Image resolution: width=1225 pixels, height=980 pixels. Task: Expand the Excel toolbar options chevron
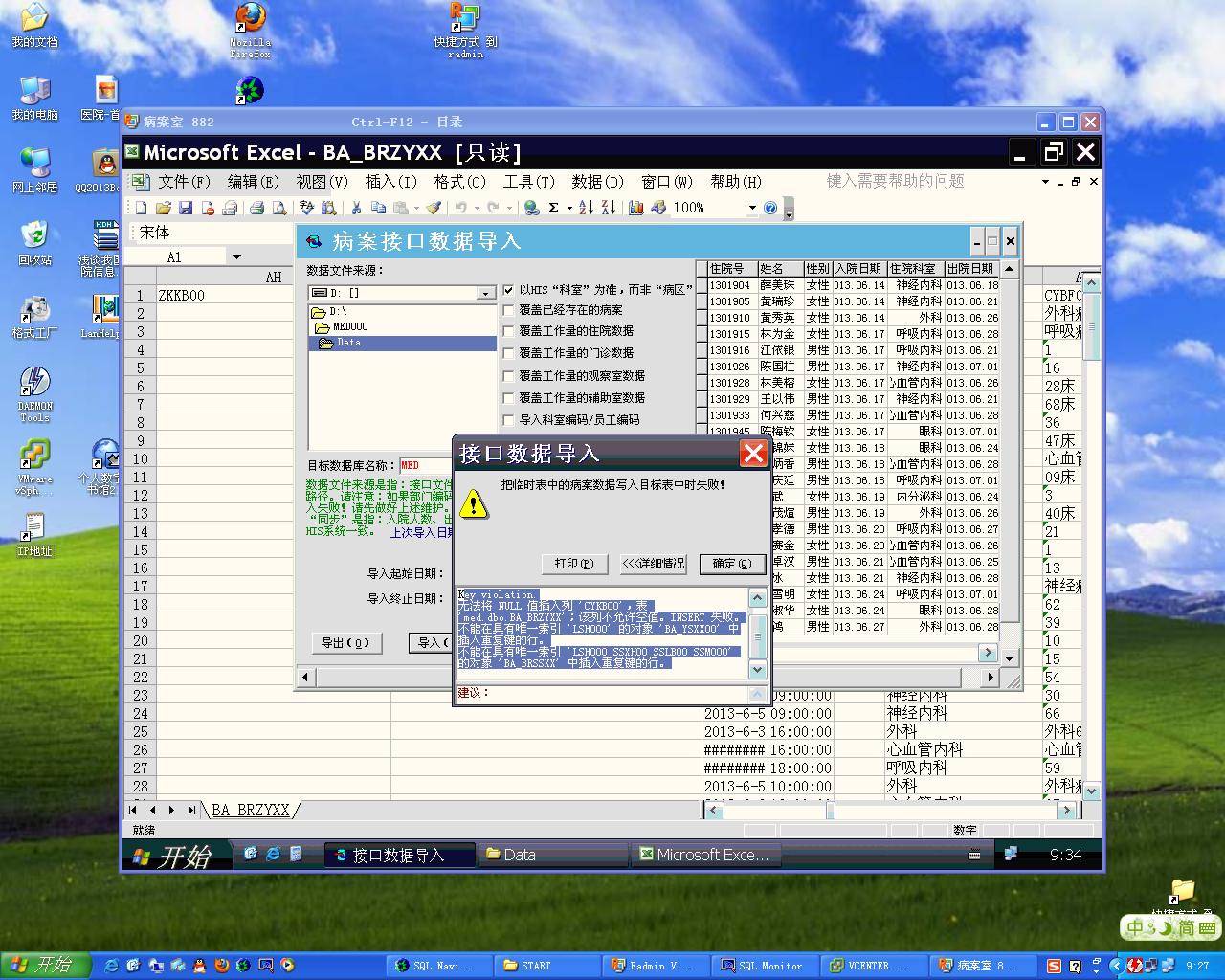789,209
